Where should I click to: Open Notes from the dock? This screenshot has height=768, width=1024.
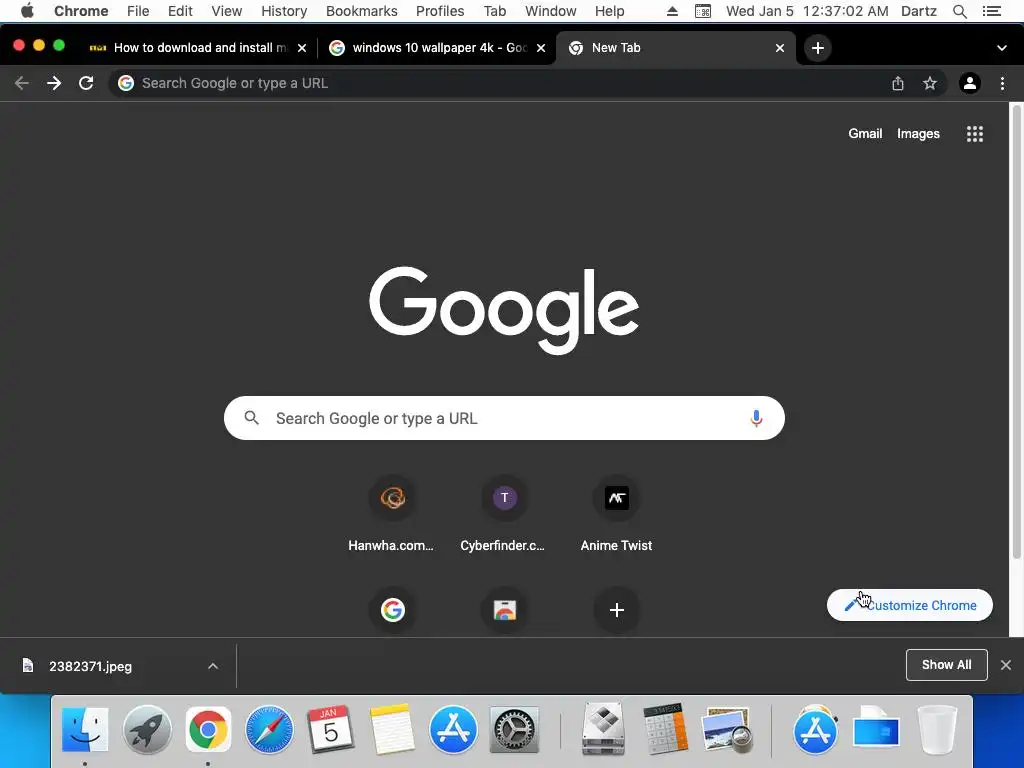[392, 729]
